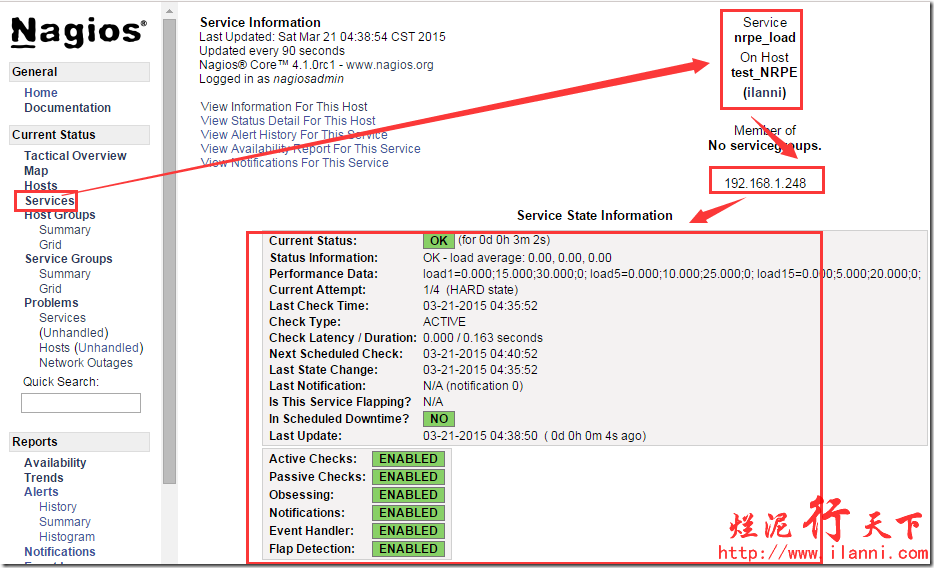Click the Check Type ACTIVE value

(444, 322)
